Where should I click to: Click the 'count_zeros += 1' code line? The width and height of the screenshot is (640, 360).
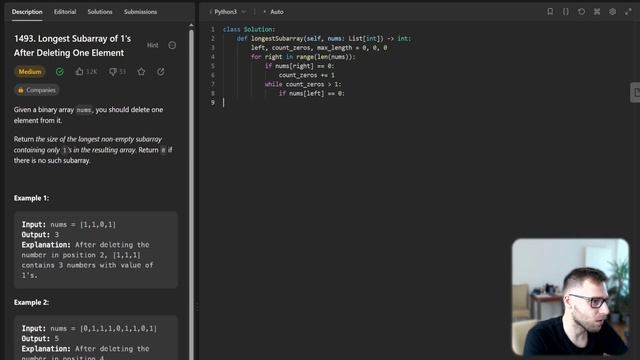[307, 75]
